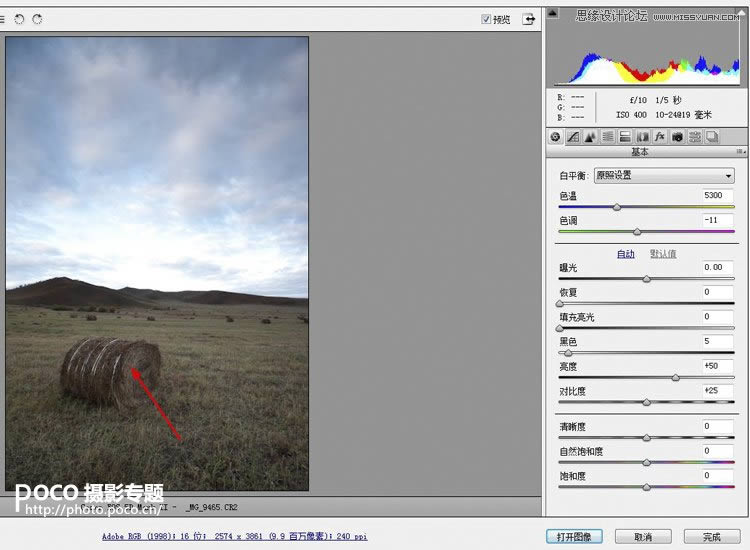750x550 pixels.
Task: Click the 打开图像 open image button
Action: click(575, 537)
